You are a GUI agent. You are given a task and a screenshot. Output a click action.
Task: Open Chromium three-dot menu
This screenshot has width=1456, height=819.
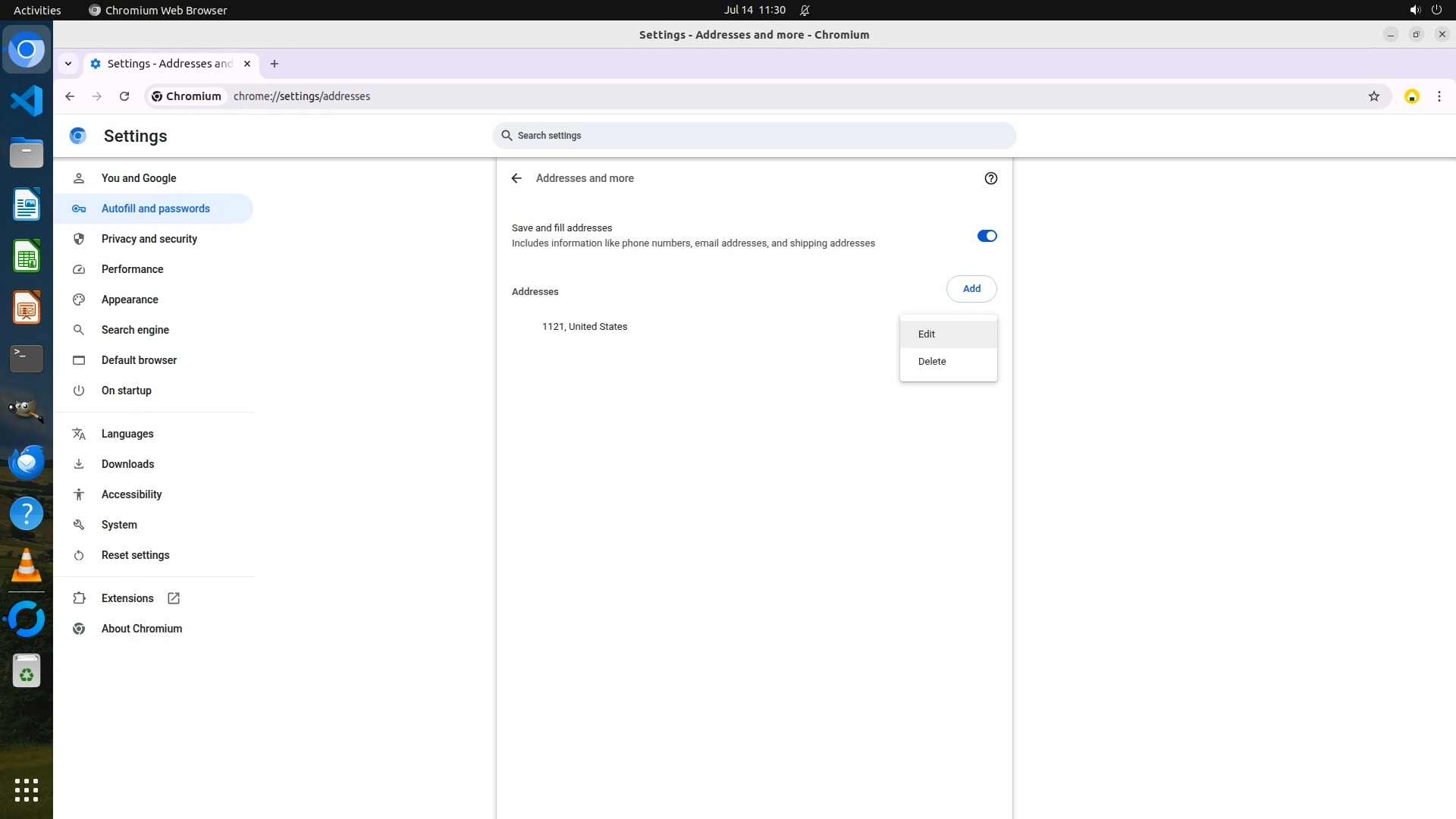pyautogui.click(x=1439, y=96)
